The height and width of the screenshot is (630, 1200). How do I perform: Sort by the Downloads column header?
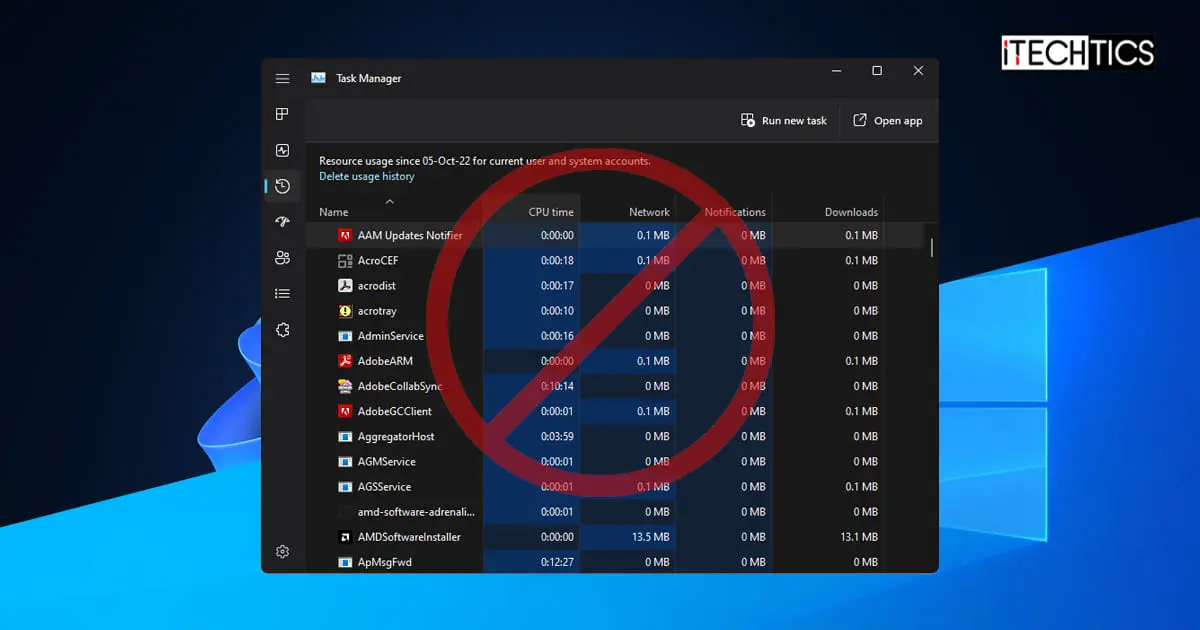point(851,212)
